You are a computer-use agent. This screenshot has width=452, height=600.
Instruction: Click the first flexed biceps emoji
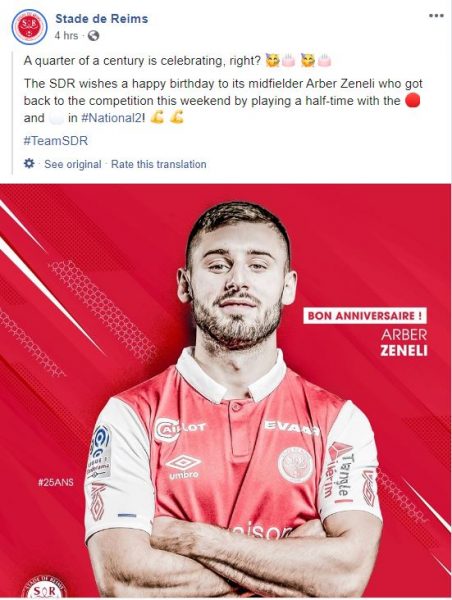coord(157,117)
